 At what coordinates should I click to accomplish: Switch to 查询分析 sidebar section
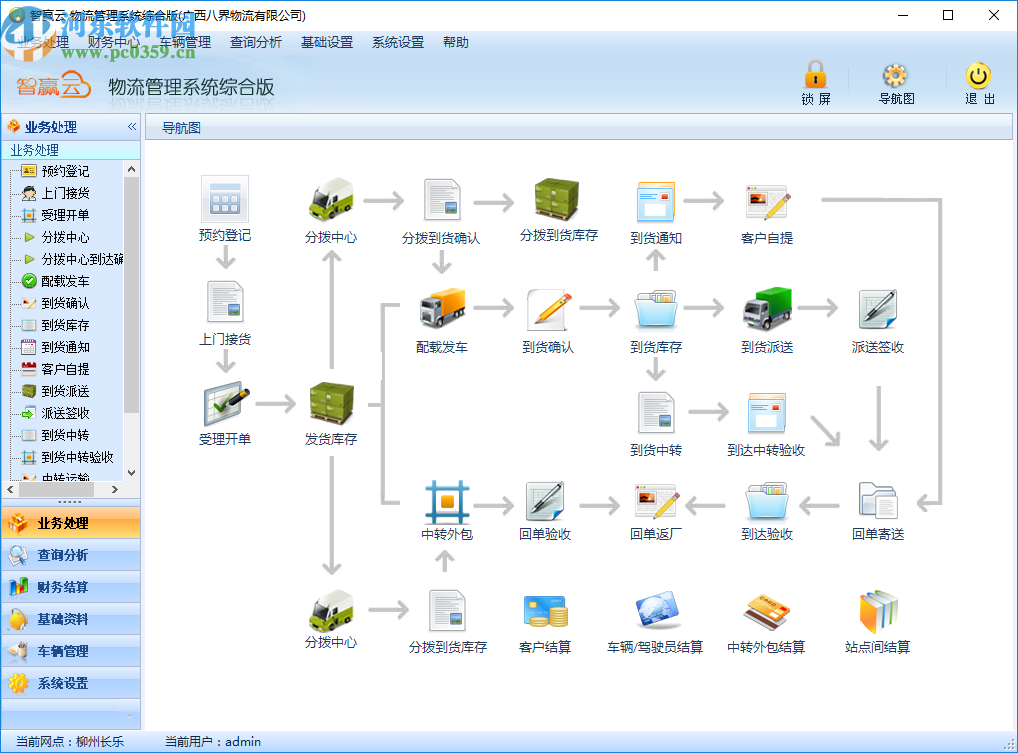[x=71, y=555]
